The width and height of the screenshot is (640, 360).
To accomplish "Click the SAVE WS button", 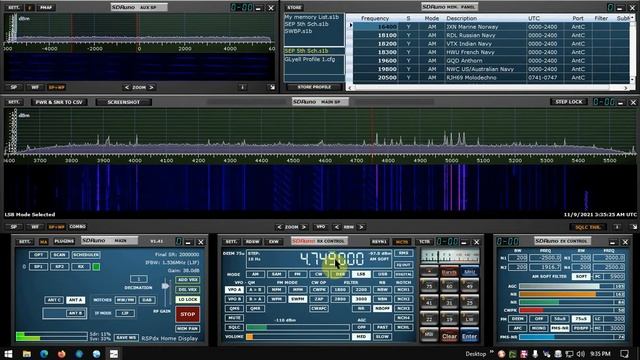I will click(x=126, y=338).
